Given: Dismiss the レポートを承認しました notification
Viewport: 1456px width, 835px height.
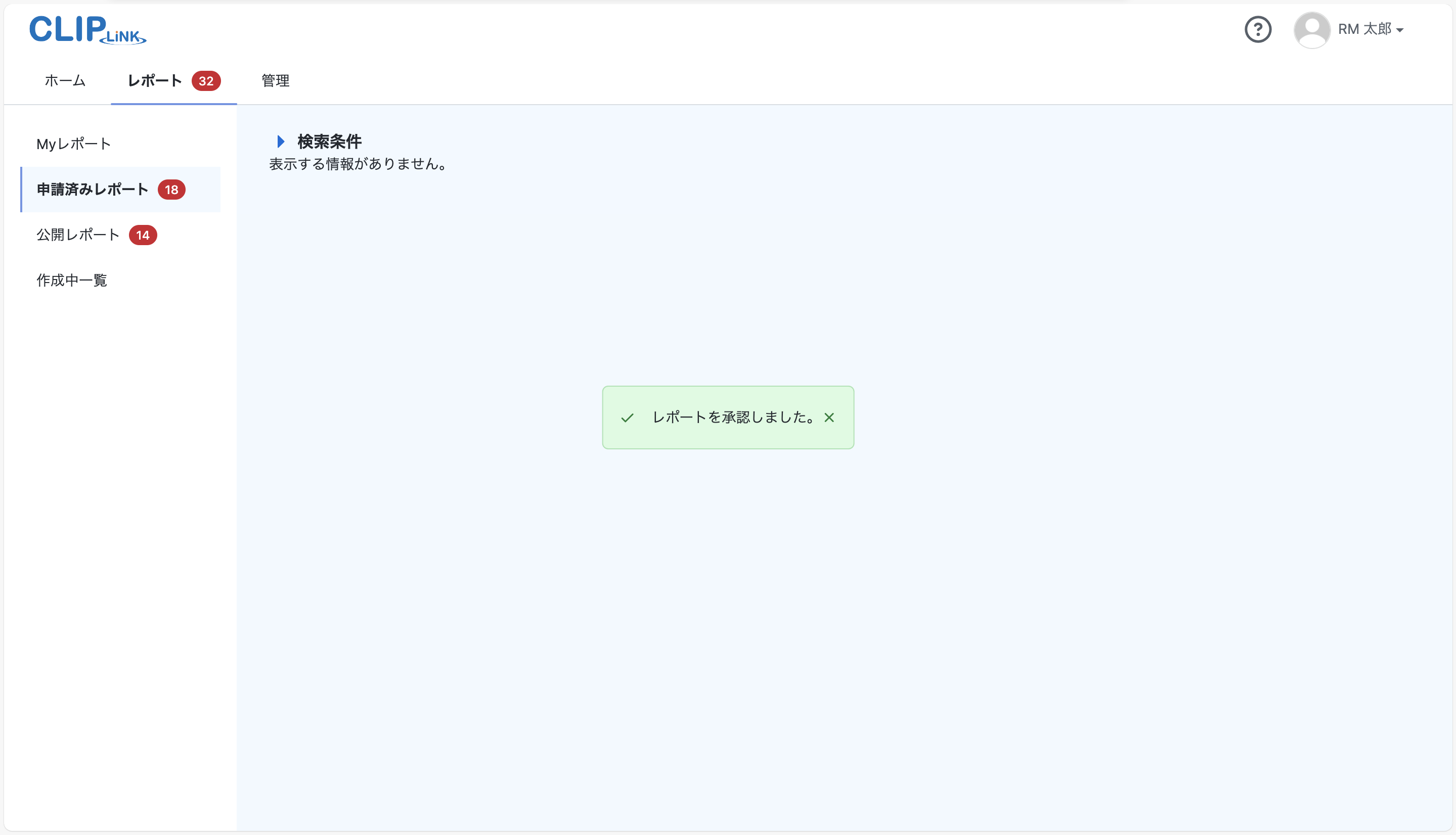Looking at the screenshot, I should click(x=829, y=417).
